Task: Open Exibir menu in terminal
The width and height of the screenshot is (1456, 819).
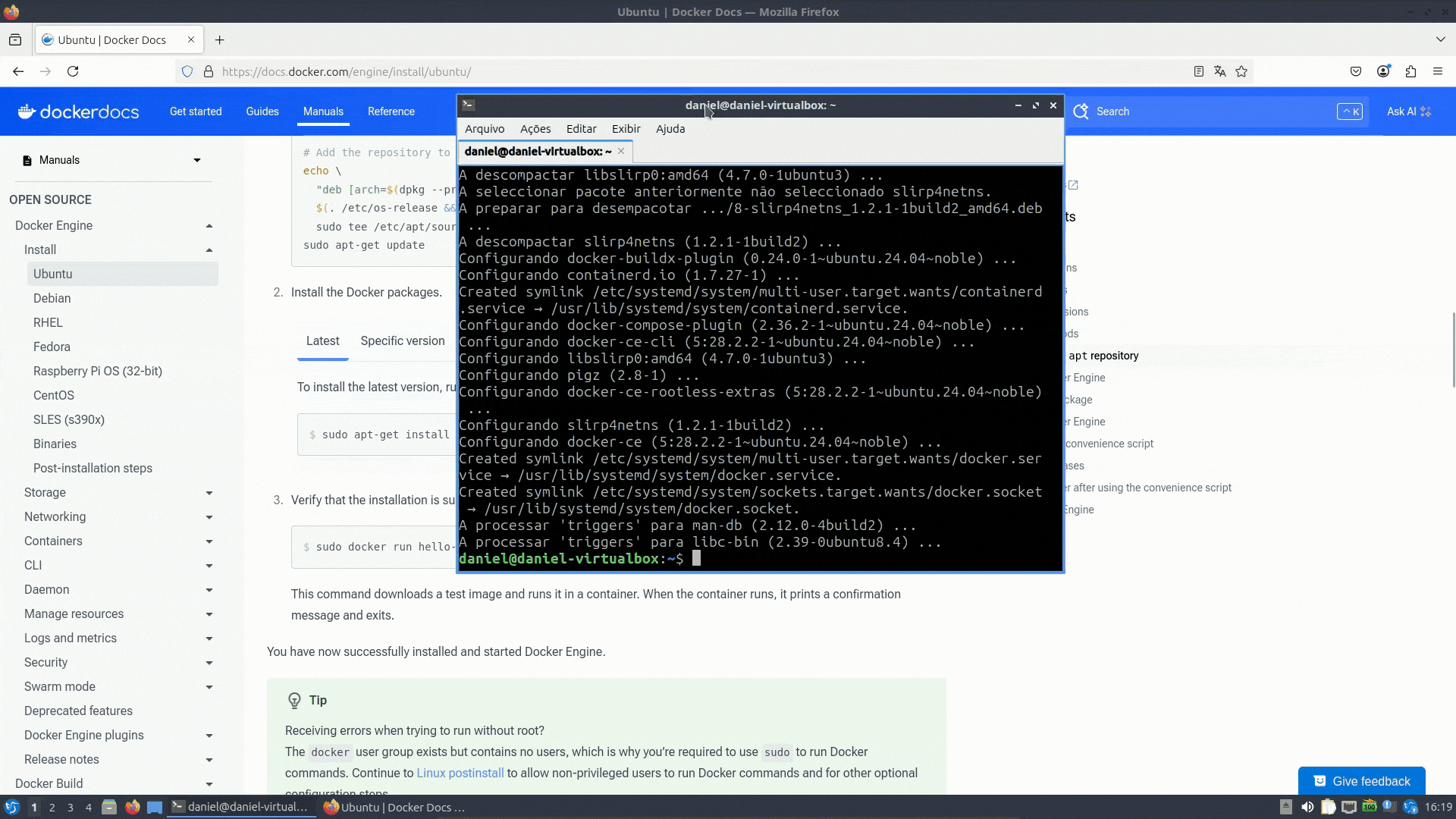Action: (x=626, y=129)
